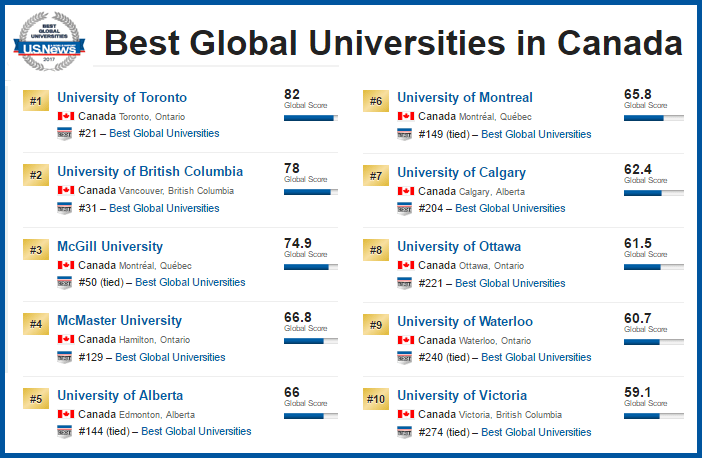Click the Canada flag beside McGill University's location

[x=66, y=265]
